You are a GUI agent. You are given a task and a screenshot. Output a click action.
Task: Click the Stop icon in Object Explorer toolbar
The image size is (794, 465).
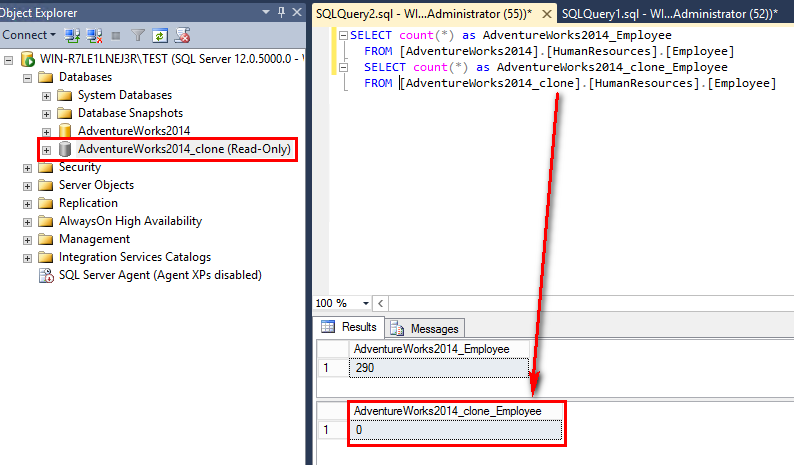(116, 35)
